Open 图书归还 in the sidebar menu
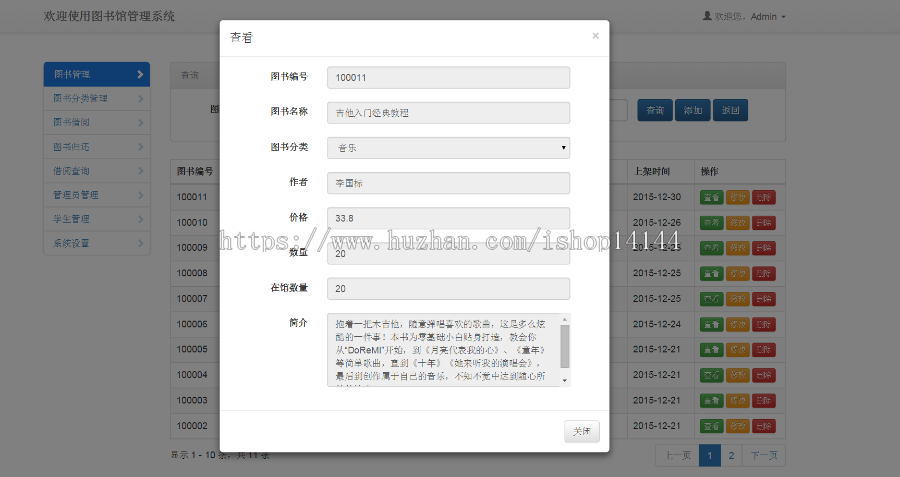This screenshot has height=477, width=900. pyautogui.click(x=96, y=147)
